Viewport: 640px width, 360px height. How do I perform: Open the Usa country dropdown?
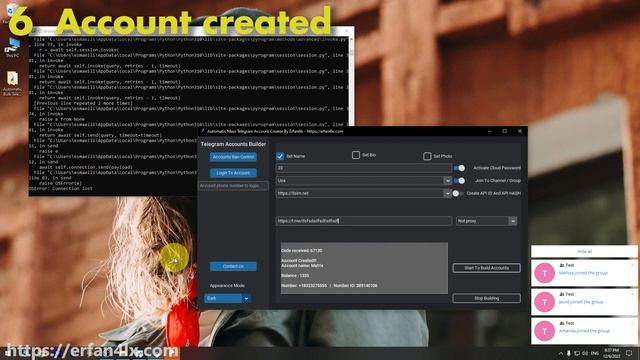pos(447,180)
